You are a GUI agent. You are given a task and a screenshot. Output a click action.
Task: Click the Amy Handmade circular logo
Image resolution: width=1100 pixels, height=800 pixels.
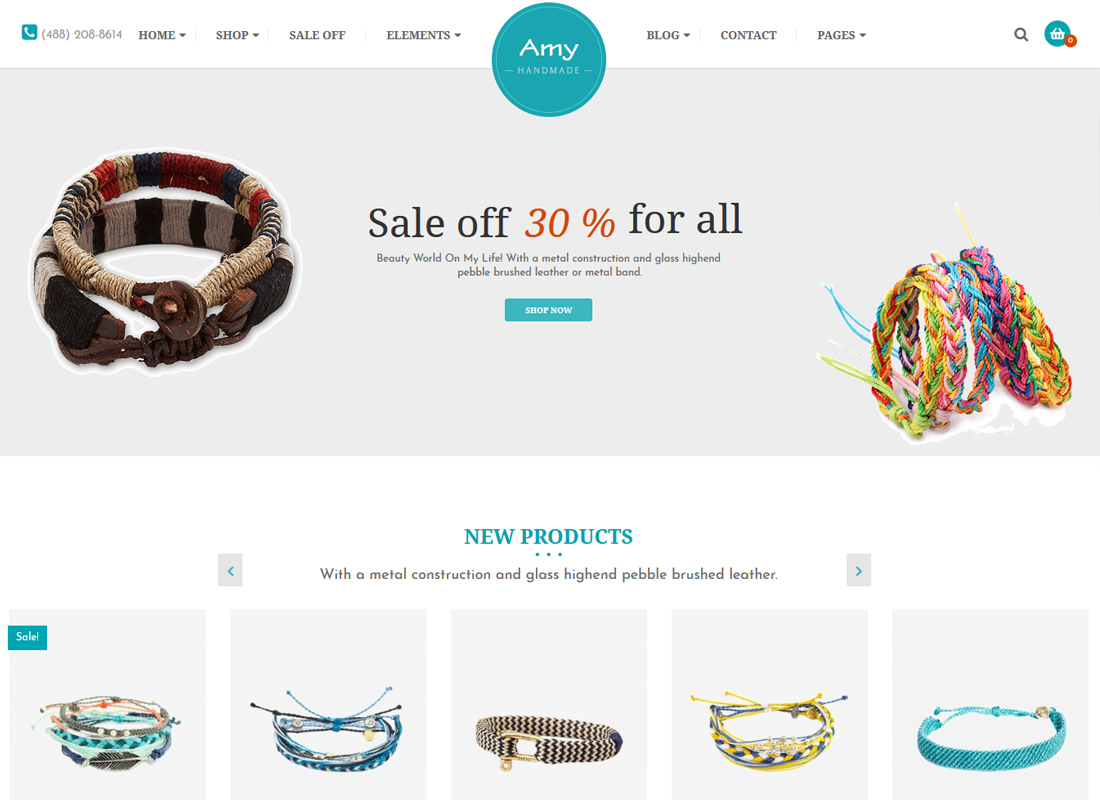tap(549, 60)
